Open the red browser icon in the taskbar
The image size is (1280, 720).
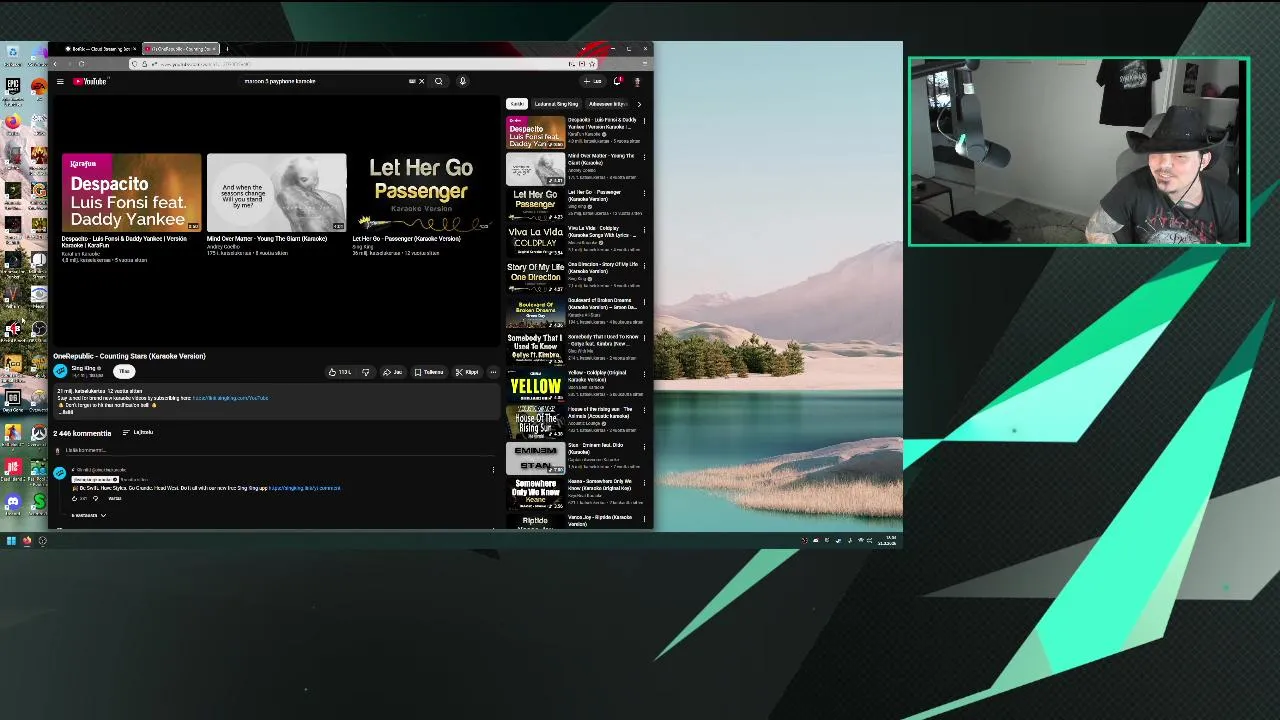(27, 541)
